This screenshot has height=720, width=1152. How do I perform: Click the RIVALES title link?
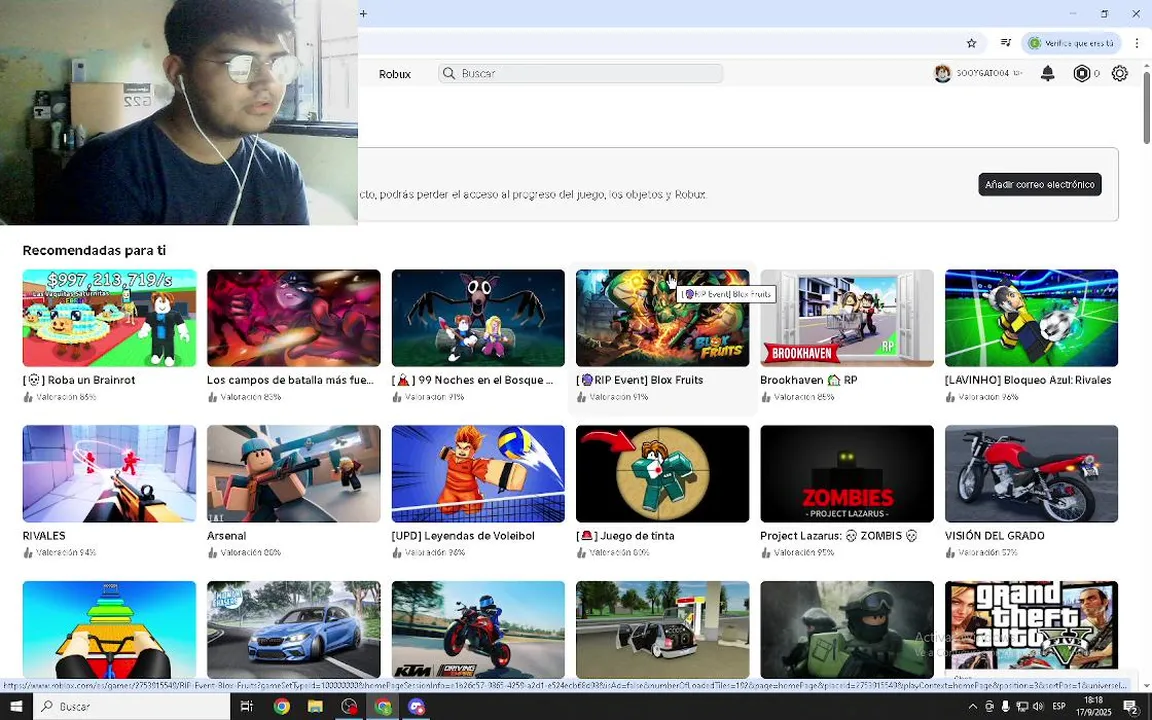point(44,536)
